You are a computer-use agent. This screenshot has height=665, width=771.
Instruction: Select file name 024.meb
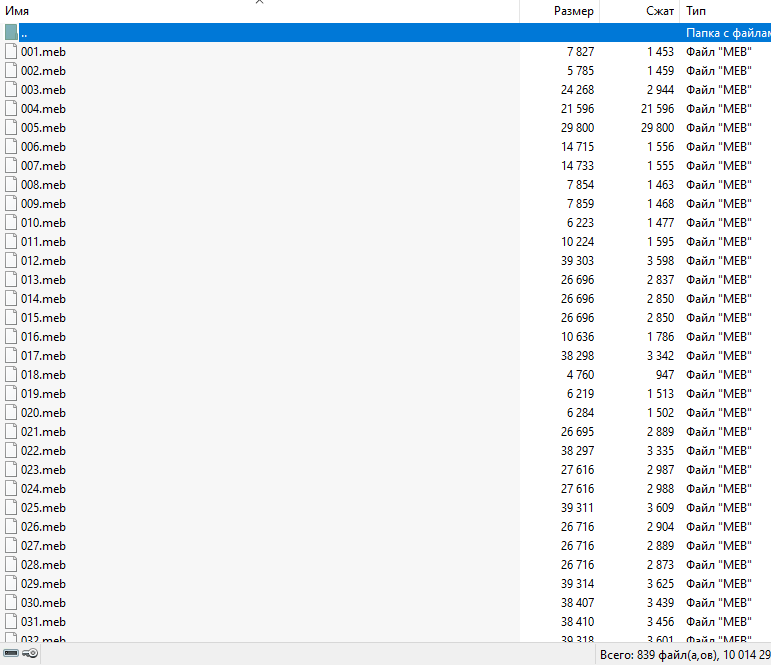click(x=43, y=489)
